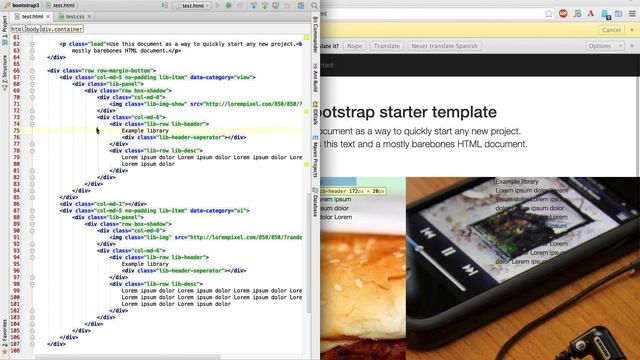Image resolution: width=640 pixels, height=360 pixels.
Task: Click the Search Everywhere magnifier icon
Action: click(314, 5)
